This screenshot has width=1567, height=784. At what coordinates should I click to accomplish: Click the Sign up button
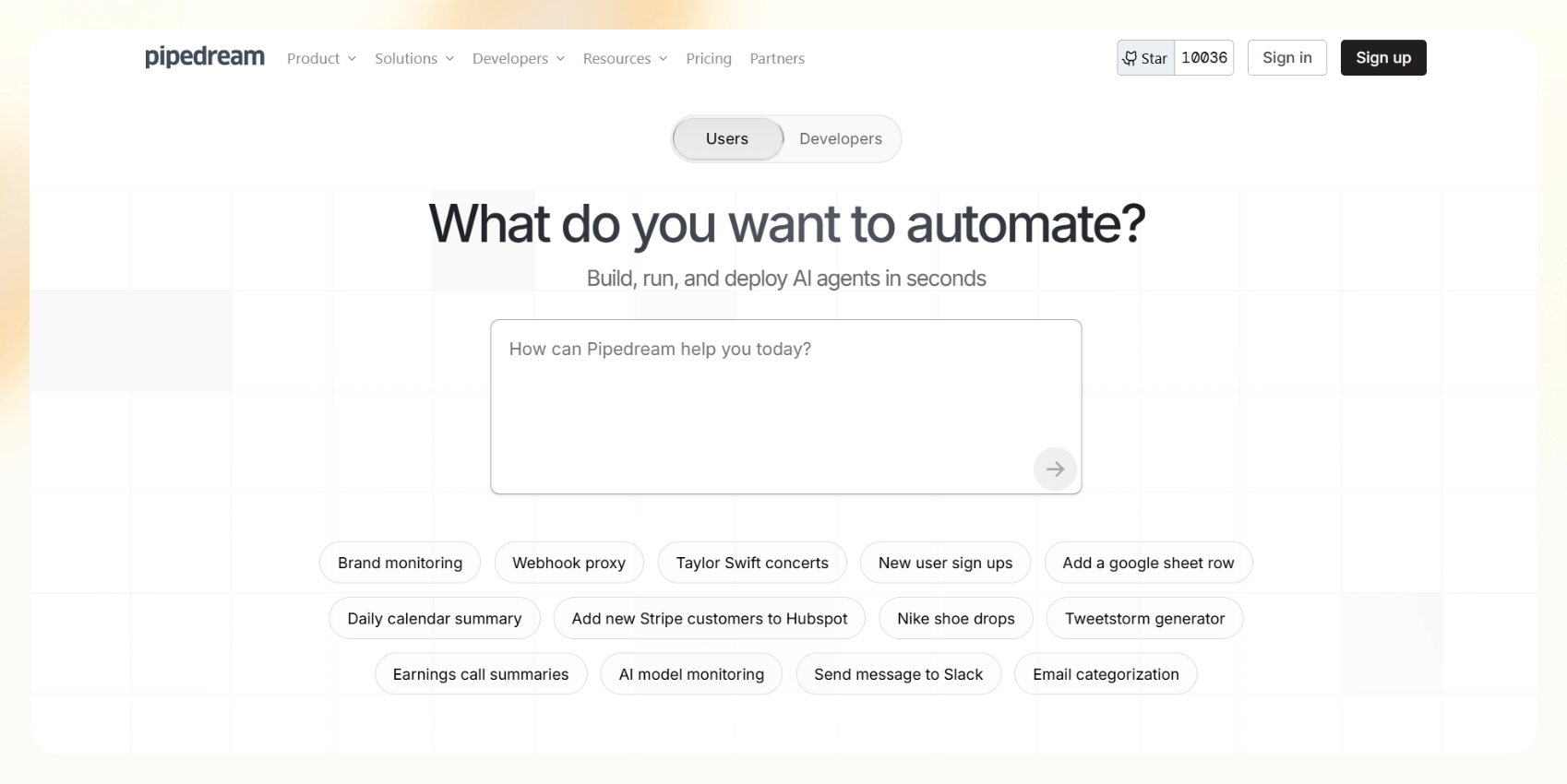[x=1383, y=58]
